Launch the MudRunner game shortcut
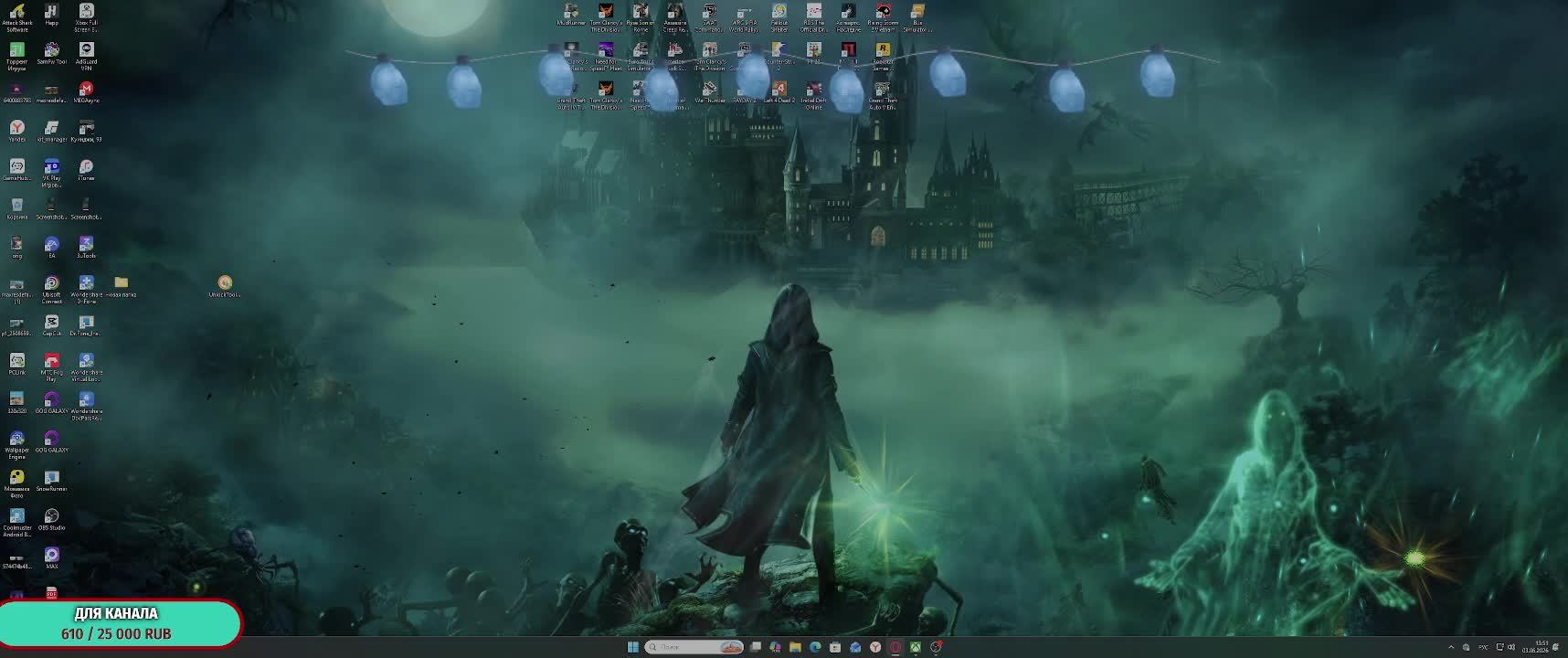 [x=571, y=15]
